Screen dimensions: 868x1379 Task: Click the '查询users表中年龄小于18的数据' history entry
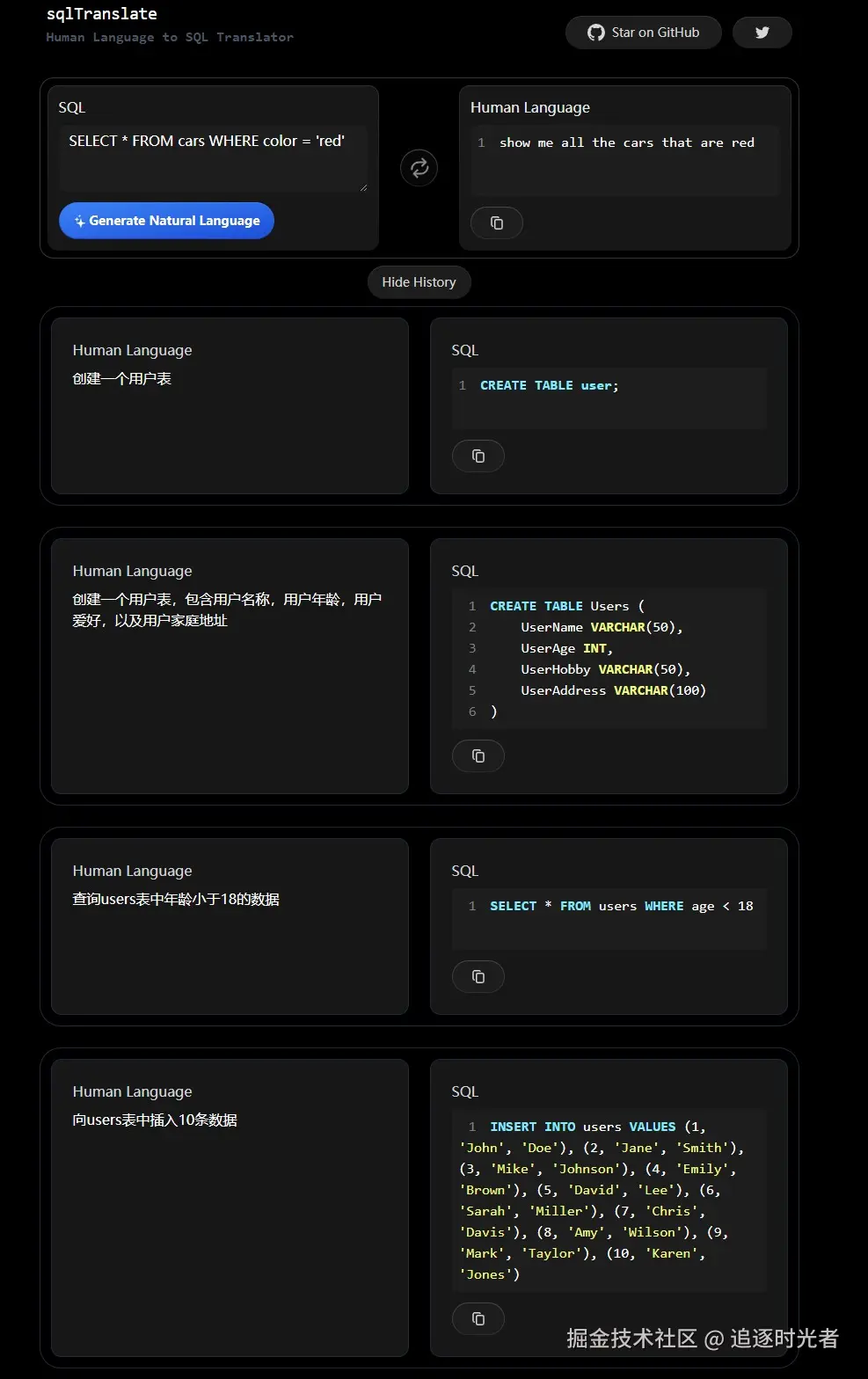pyautogui.click(x=176, y=900)
